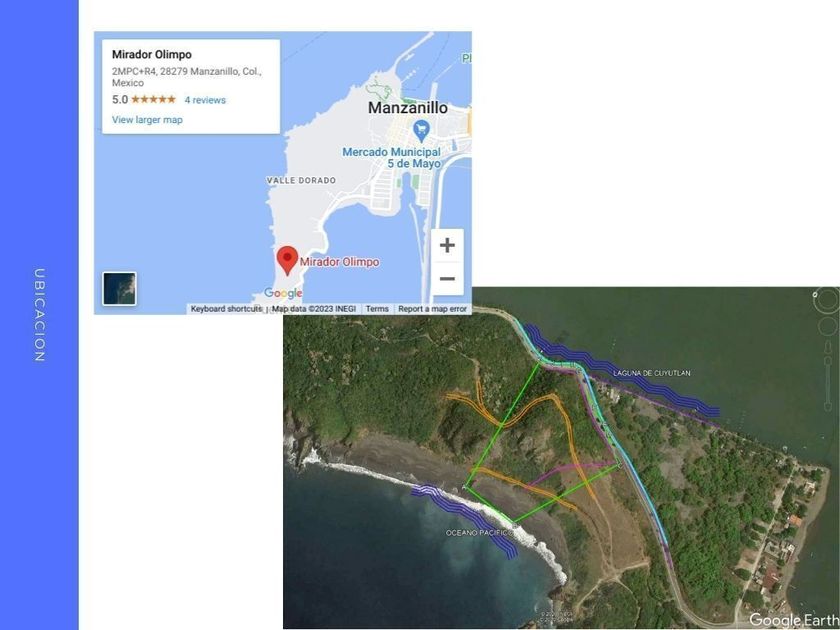Click the map zoom in plus button
Screen dimensions: 840x630
click(447, 245)
